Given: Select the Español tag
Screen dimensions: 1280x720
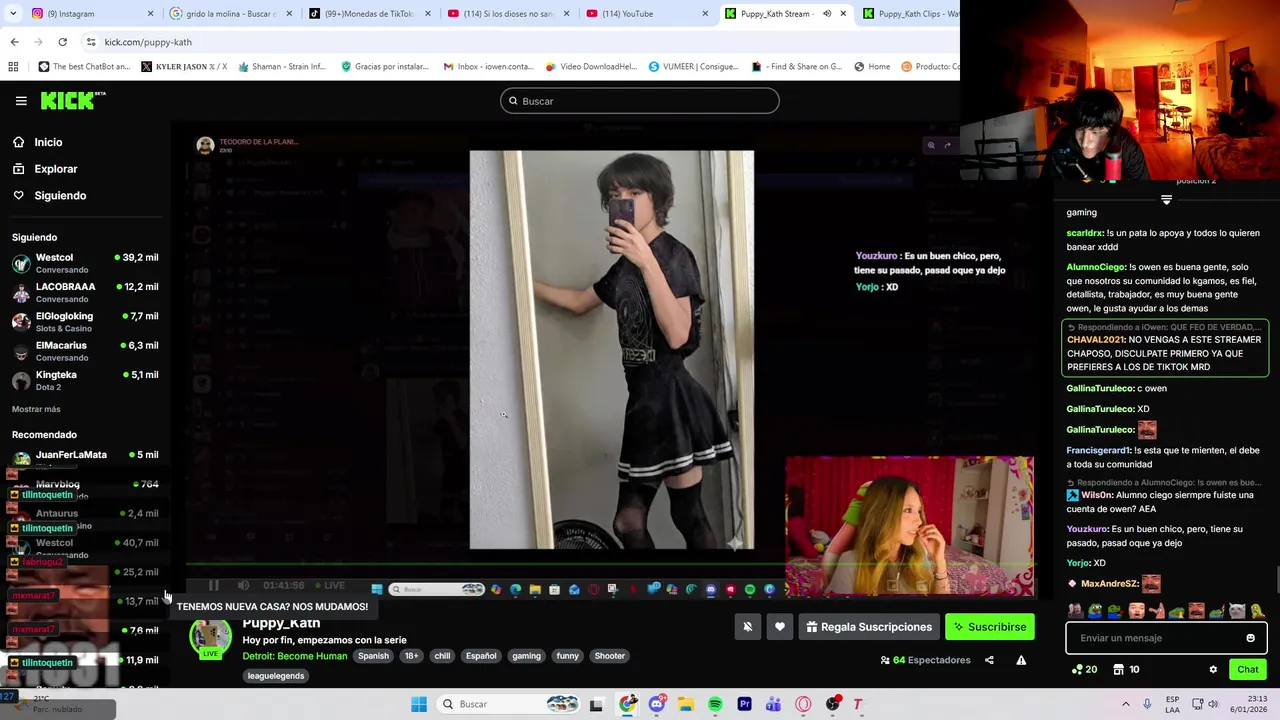Looking at the screenshot, I should pos(481,656).
